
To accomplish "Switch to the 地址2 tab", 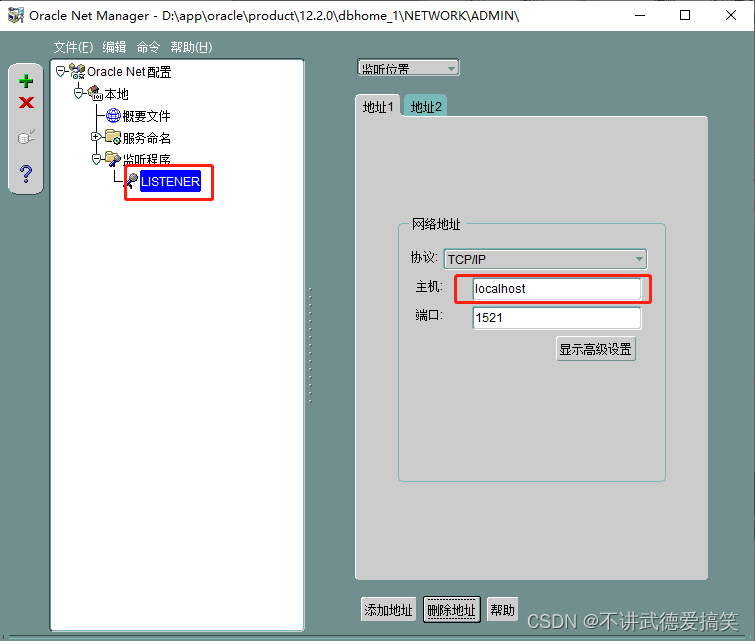I will [x=426, y=107].
